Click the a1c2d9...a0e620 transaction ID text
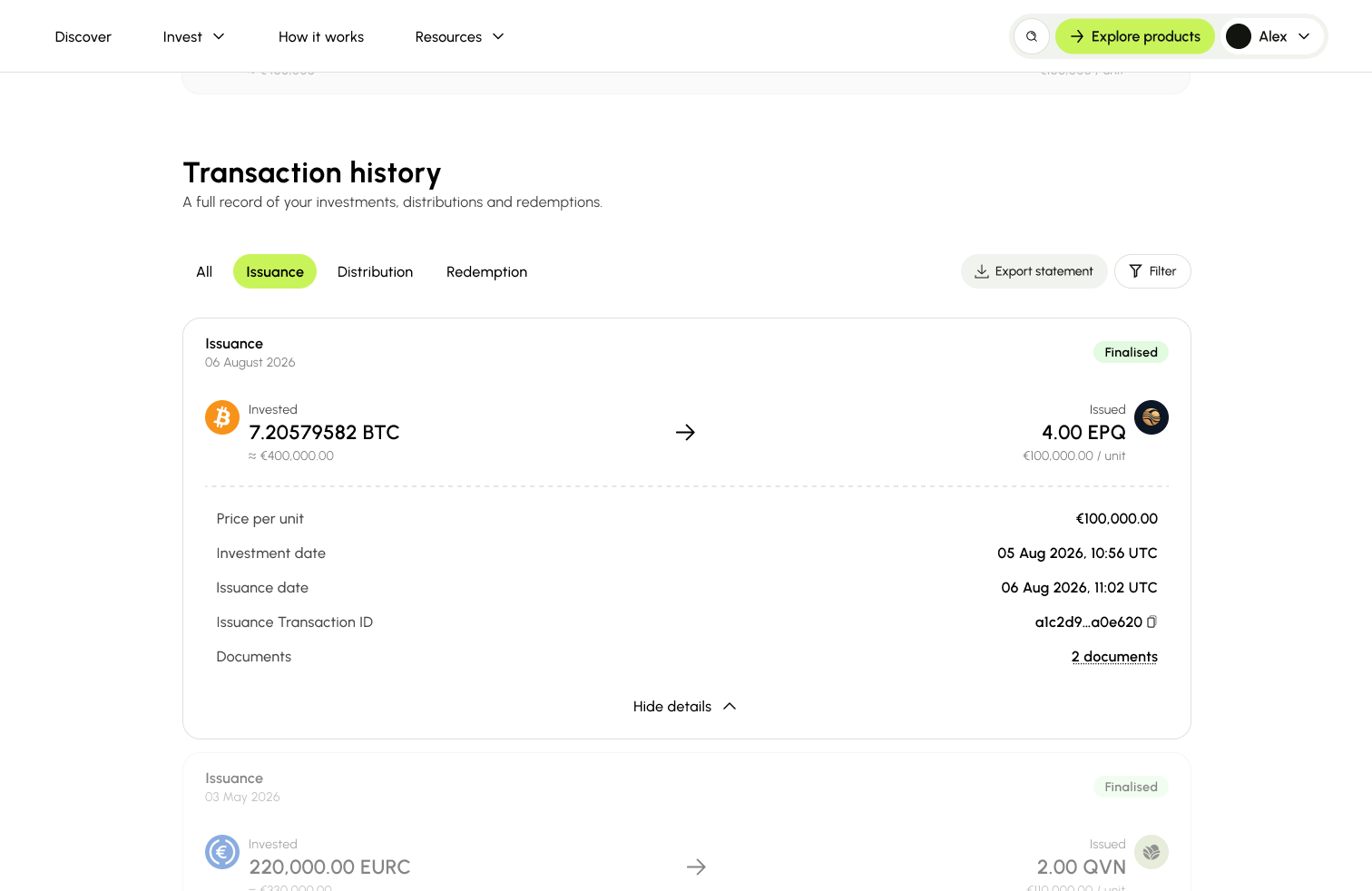Image resolution: width=1372 pixels, height=891 pixels. click(1088, 622)
